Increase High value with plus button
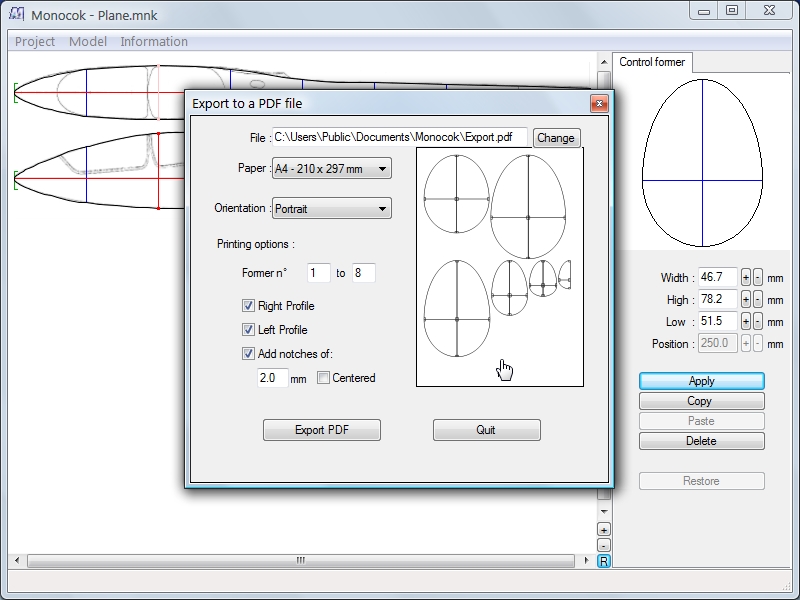This screenshot has height=600, width=800. [745, 299]
